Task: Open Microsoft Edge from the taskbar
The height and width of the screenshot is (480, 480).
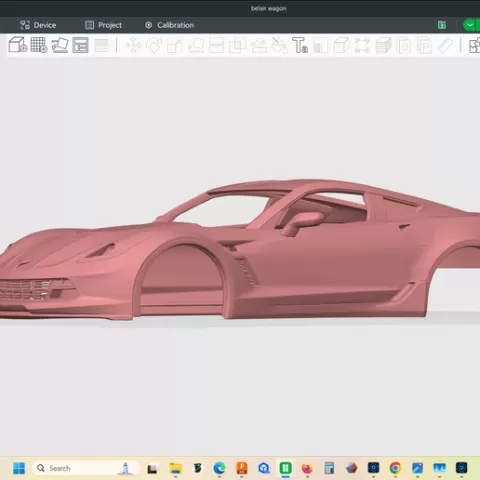Action: (x=219, y=468)
